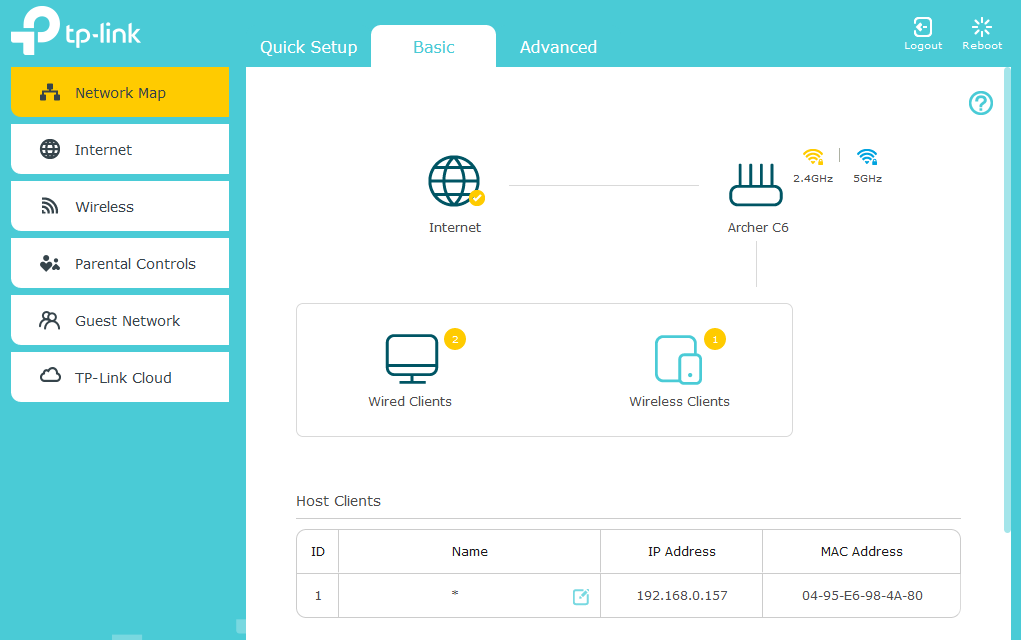Viewport: 1021px width, 640px height.
Task: Click the 2.4GHz Wi-Fi icon
Action: [813, 156]
